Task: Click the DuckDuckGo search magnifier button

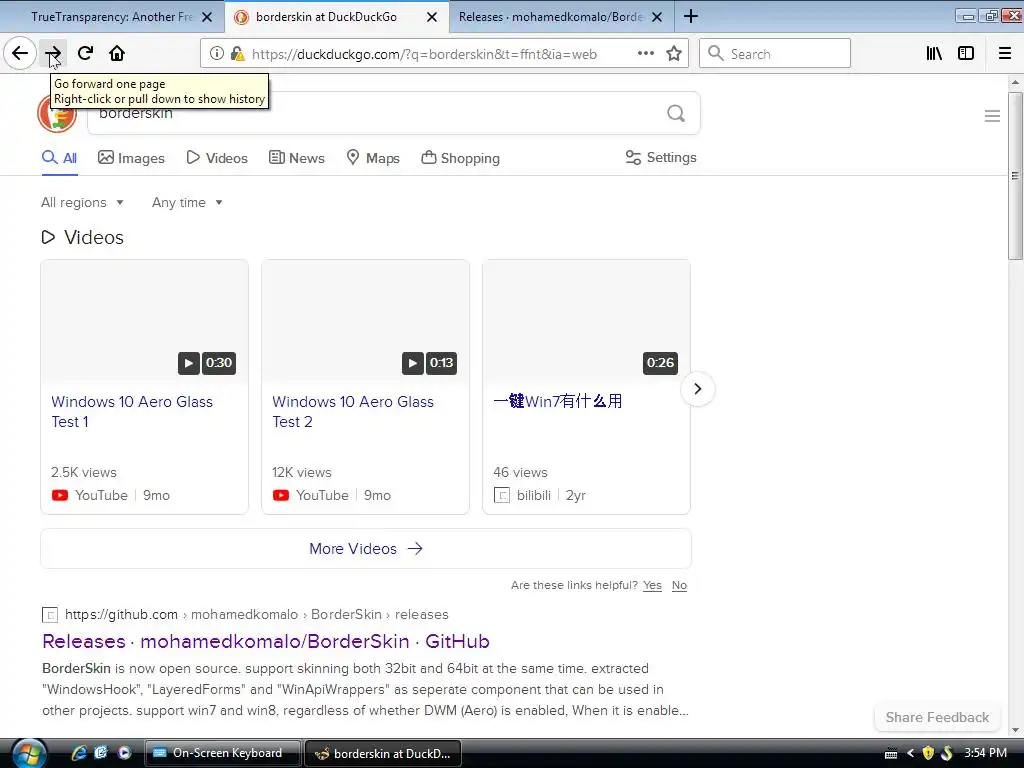Action: click(676, 114)
